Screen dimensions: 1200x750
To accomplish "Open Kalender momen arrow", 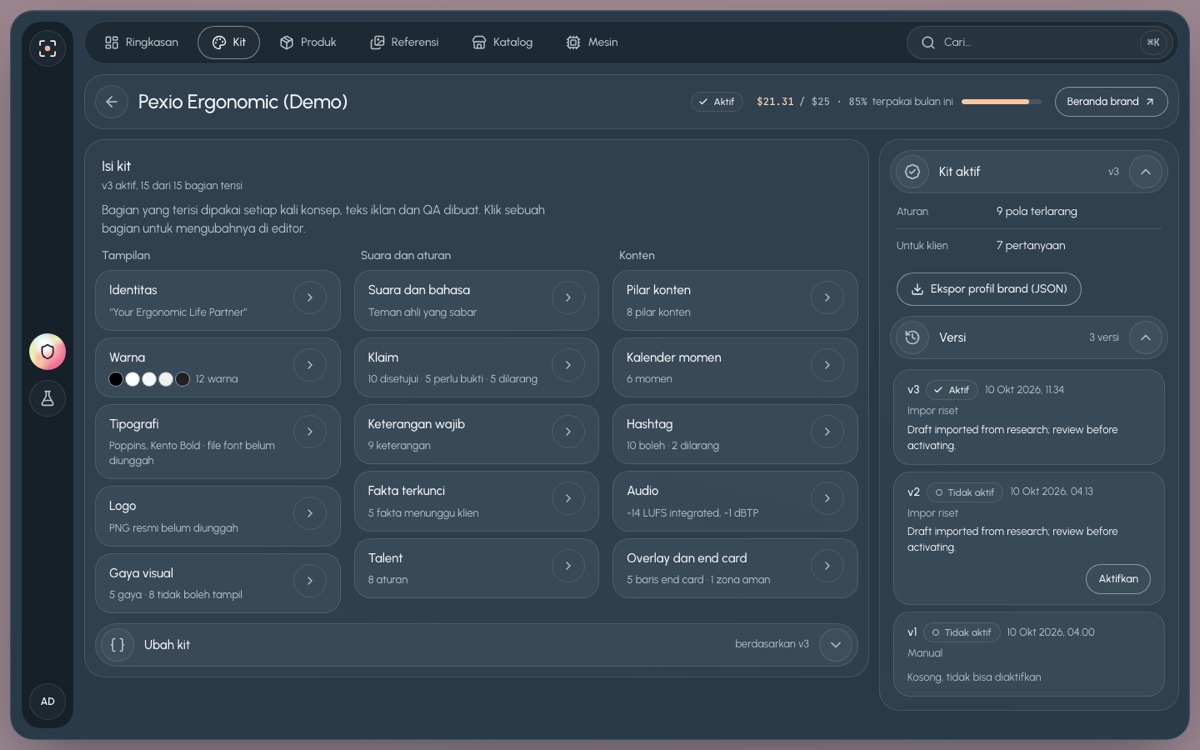I will [827, 365].
